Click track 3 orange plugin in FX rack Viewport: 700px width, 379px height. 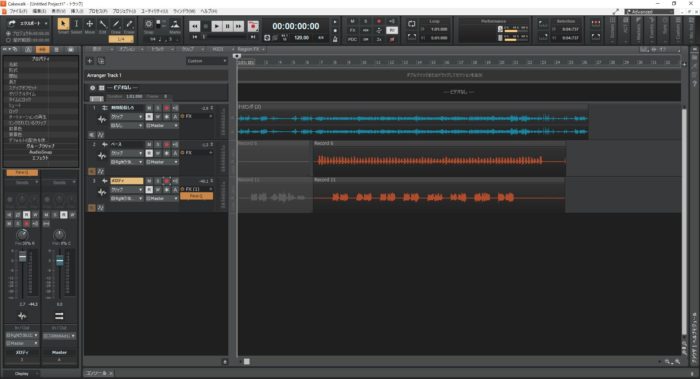coord(196,196)
